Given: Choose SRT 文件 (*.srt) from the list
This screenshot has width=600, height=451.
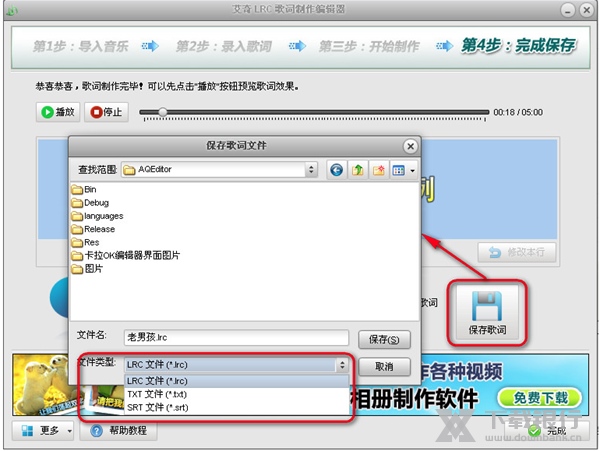Looking at the screenshot, I should [x=236, y=407].
